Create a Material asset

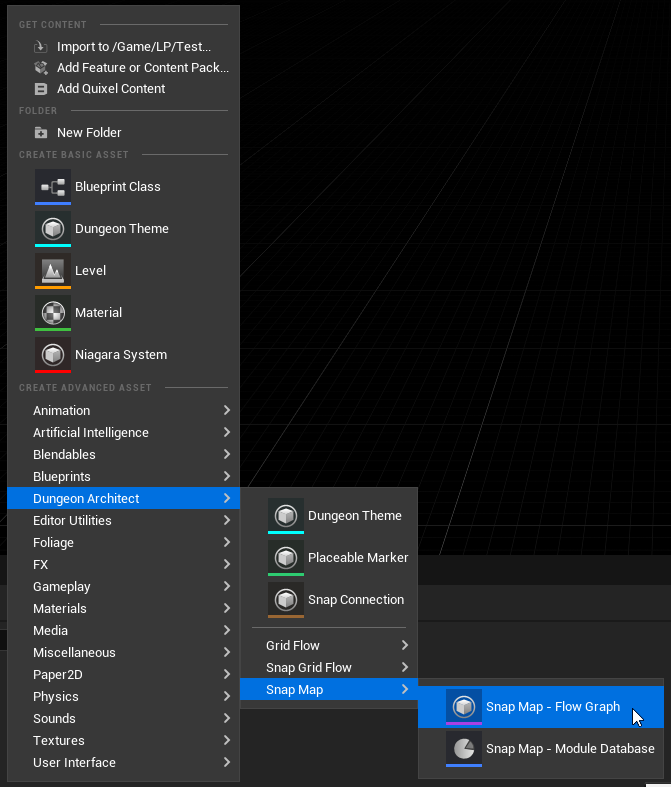coord(123,313)
